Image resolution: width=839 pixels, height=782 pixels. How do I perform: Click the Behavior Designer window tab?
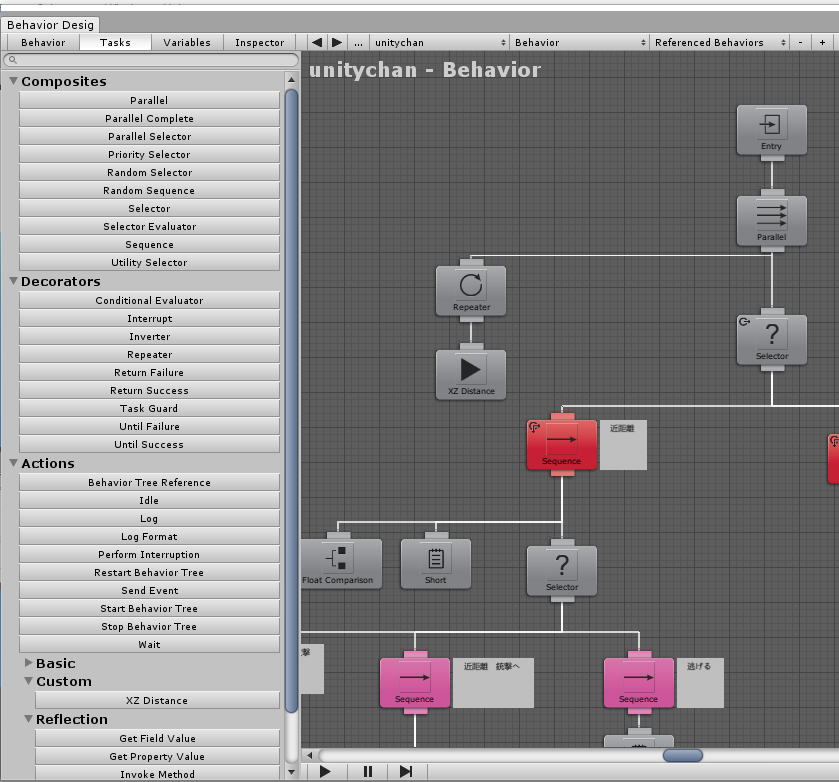pos(50,25)
